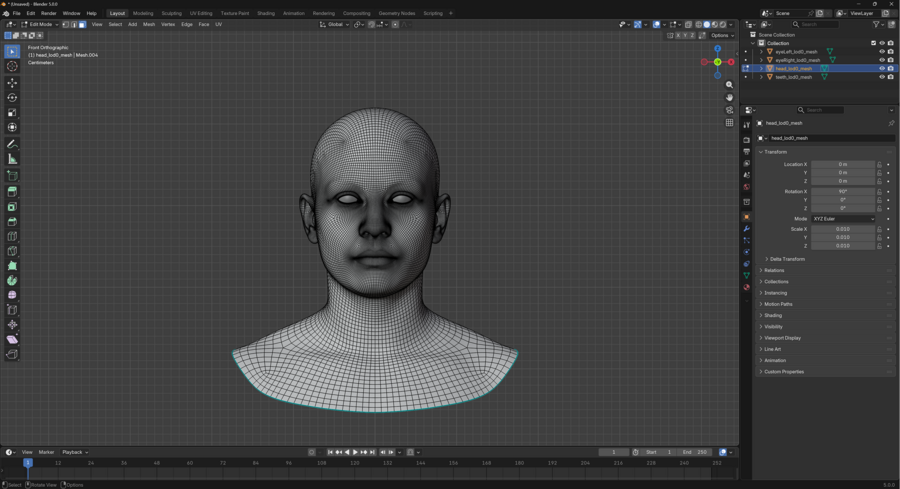Open the Edit Mode dropdown
The image size is (900, 489).
(x=40, y=25)
